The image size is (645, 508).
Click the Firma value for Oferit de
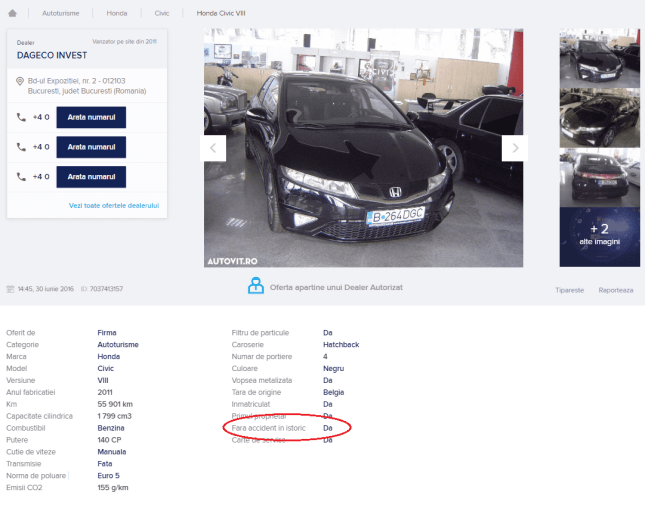coord(107,333)
